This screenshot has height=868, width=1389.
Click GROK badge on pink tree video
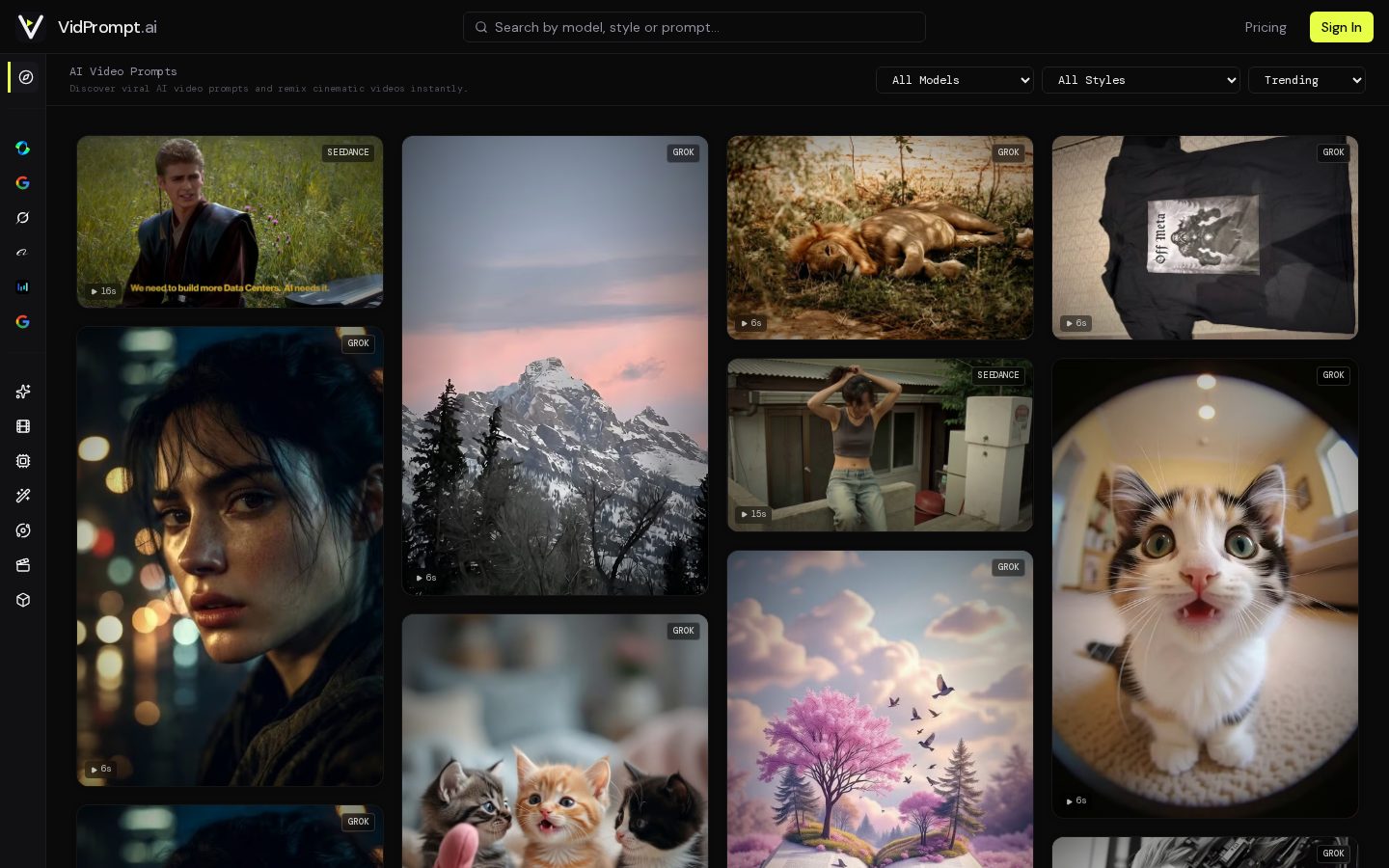coord(1008,567)
